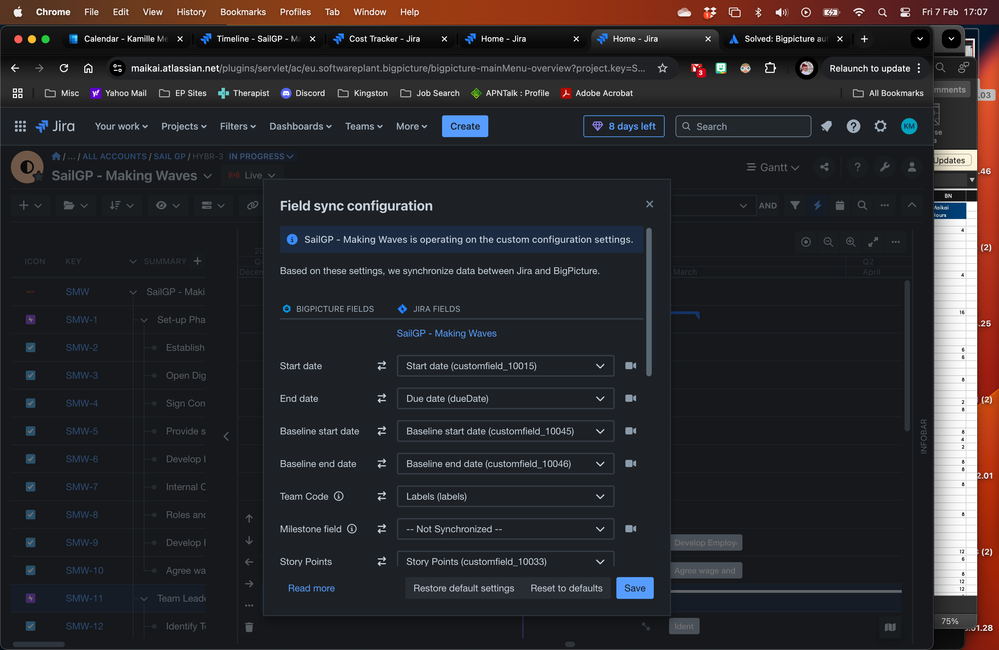
Task: Open the Gantt view switcher dropdown
Action: tap(773, 167)
